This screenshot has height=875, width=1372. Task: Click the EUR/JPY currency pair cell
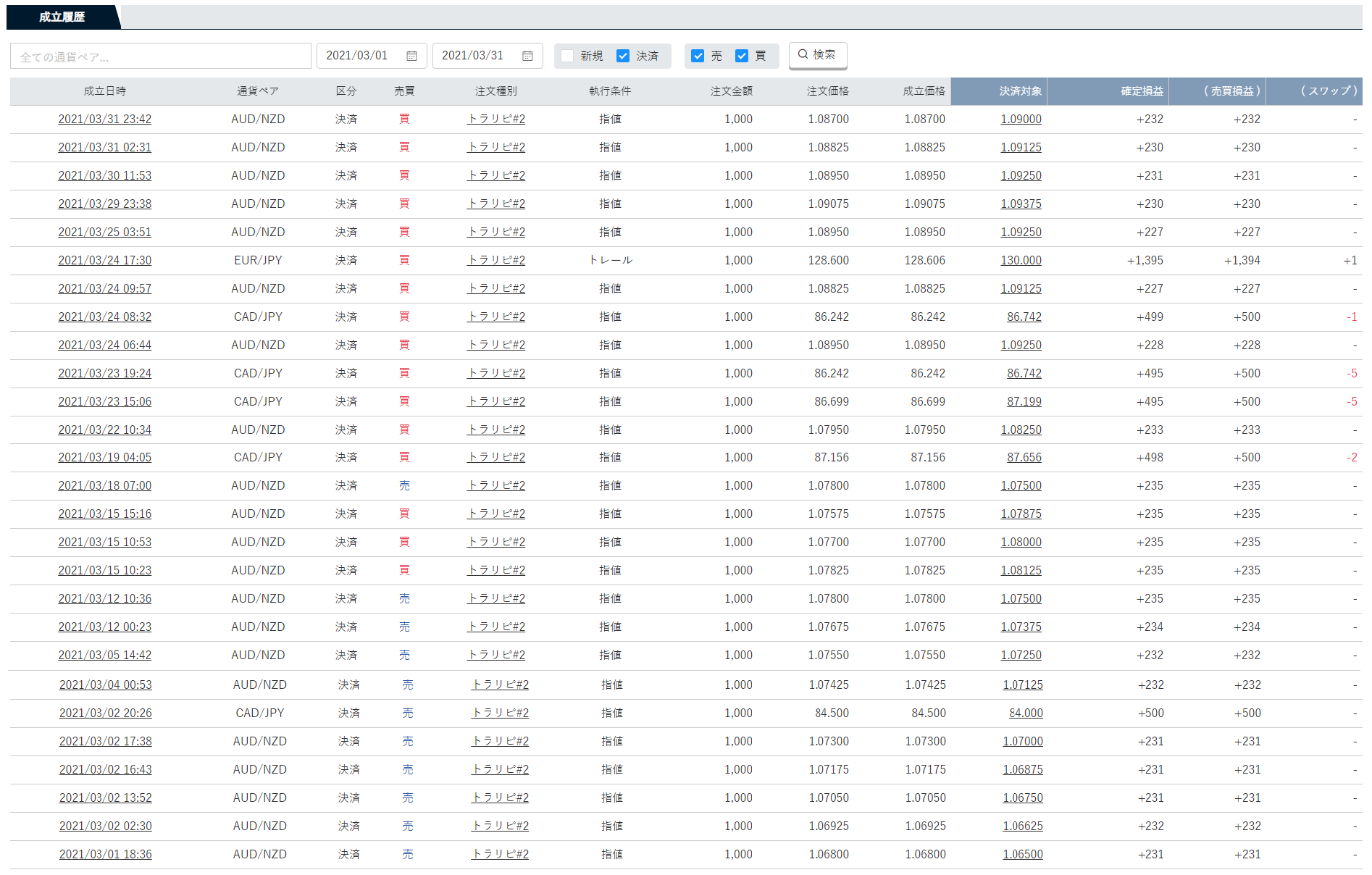(x=258, y=260)
